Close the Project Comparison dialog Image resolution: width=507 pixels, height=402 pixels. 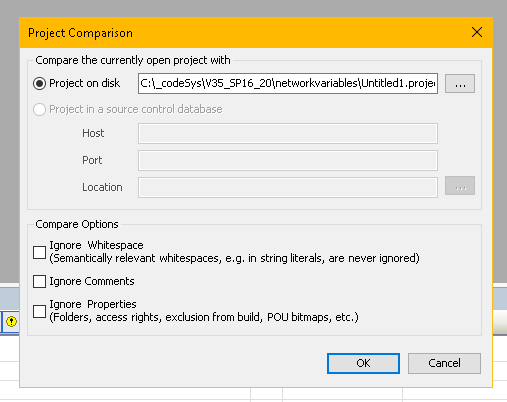(x=477, y=32)
